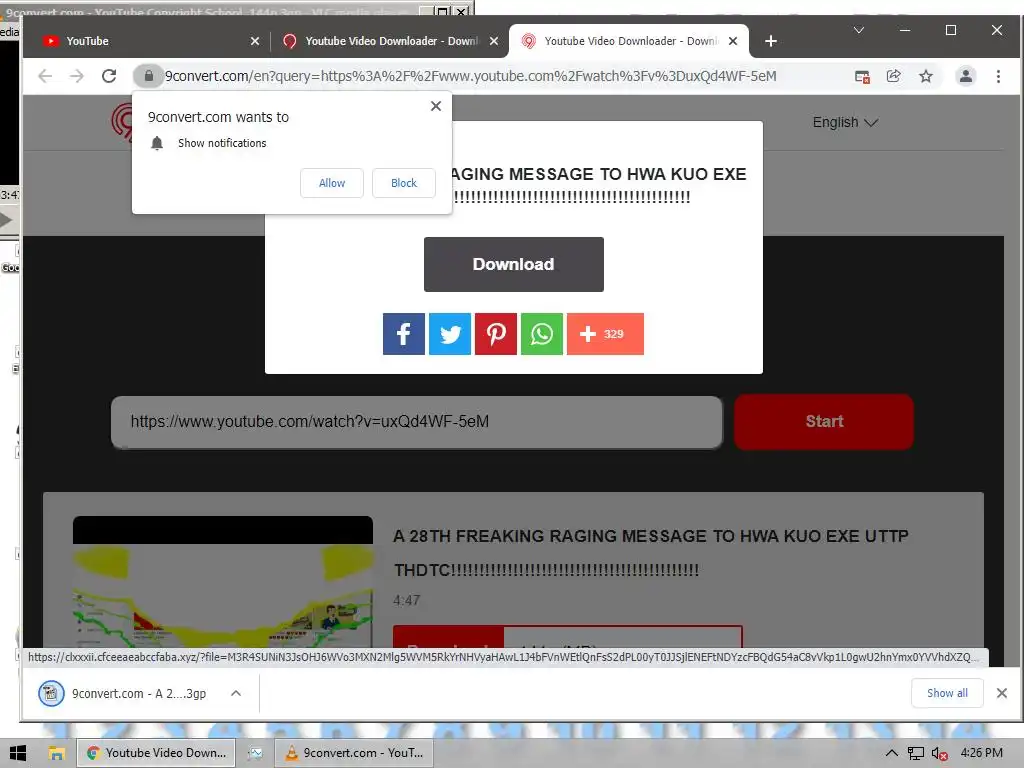Open the Chrome profile menu
The width and height of the screenshot is (1024, 768).
coord(965,76)
